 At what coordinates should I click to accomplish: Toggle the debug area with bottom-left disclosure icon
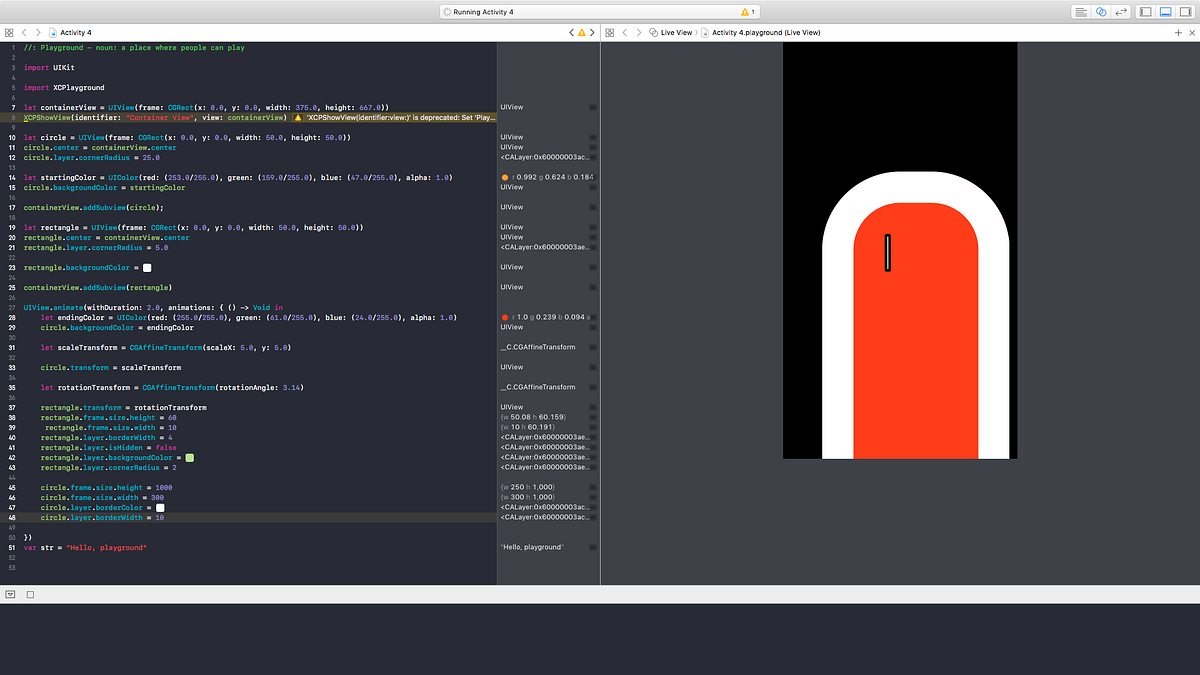point(9,594)
